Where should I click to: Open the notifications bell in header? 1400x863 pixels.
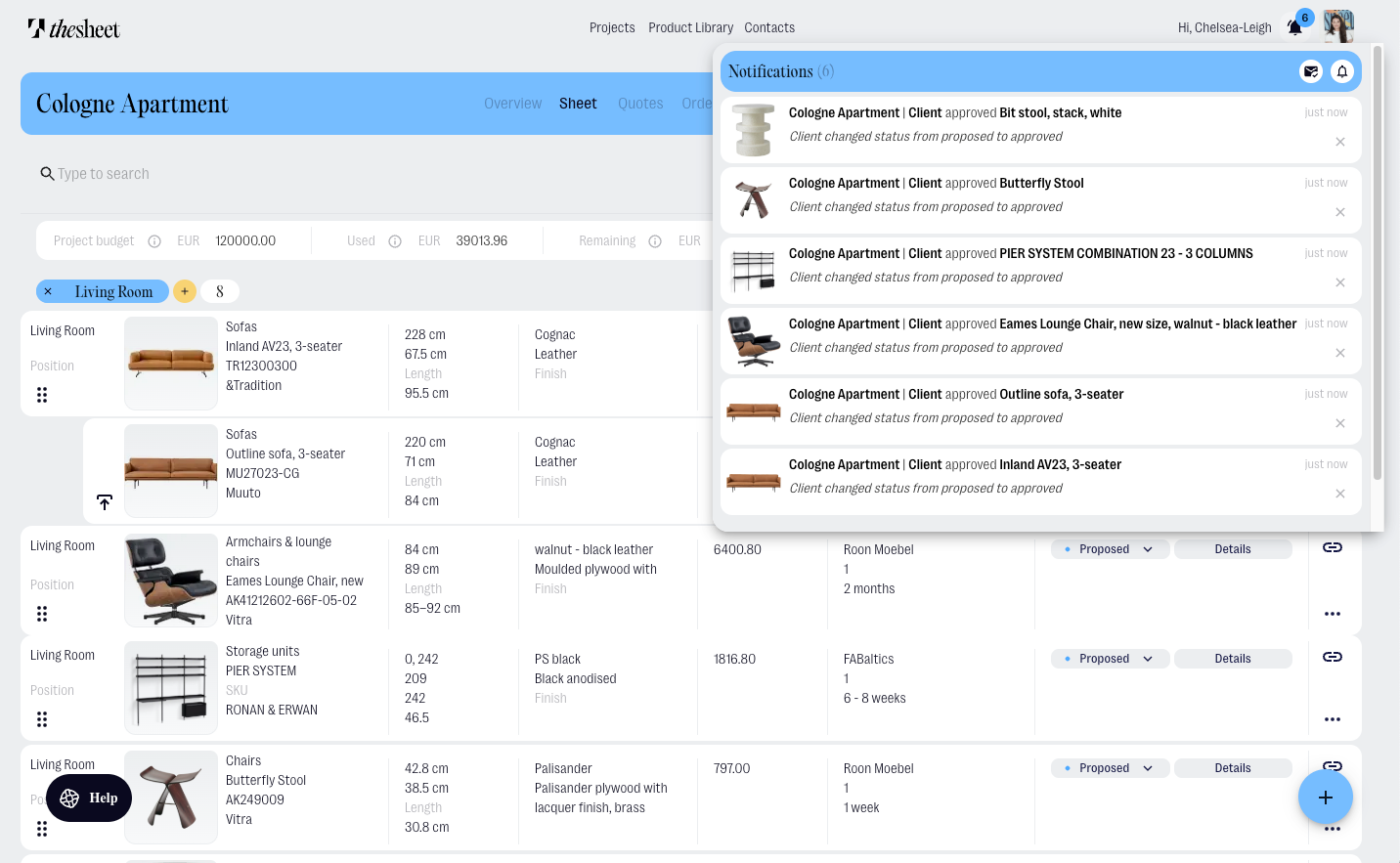1294,27
